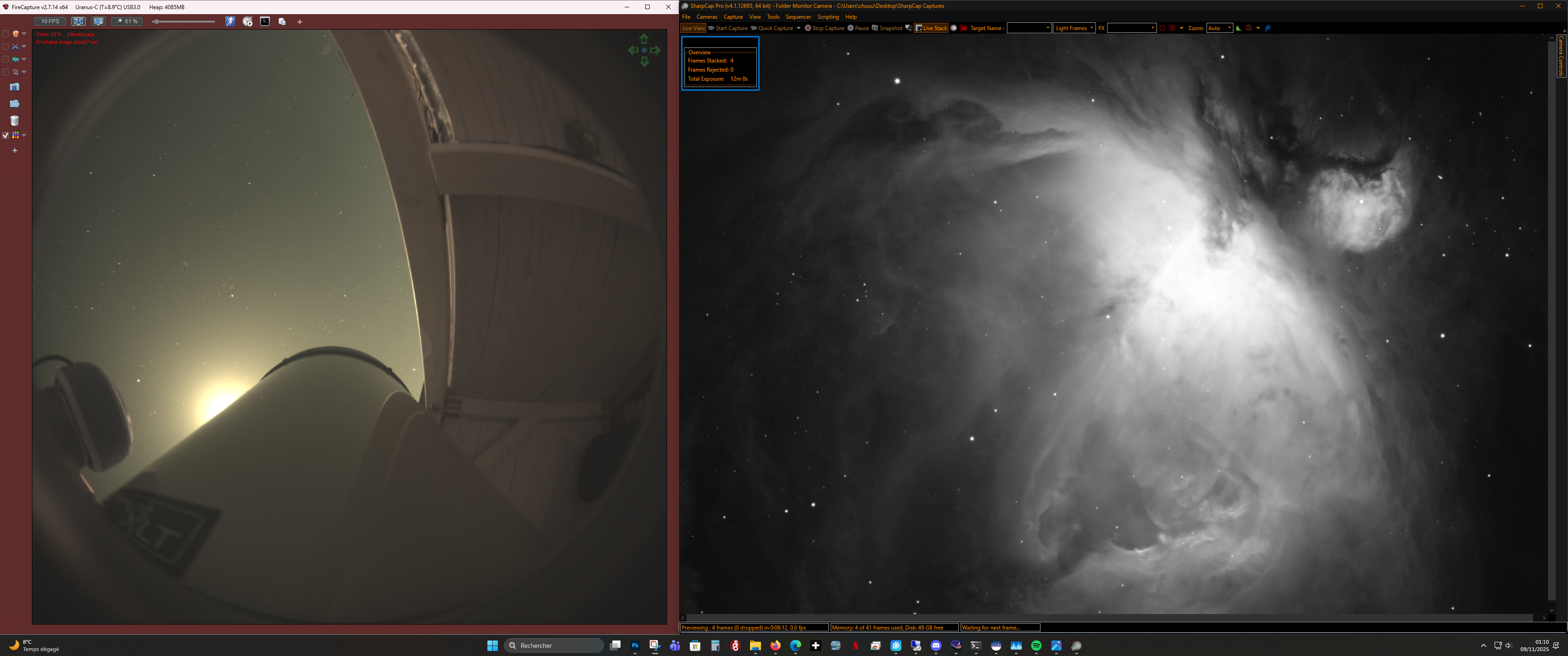Open the console terminal icon in FireCapture

265,21
